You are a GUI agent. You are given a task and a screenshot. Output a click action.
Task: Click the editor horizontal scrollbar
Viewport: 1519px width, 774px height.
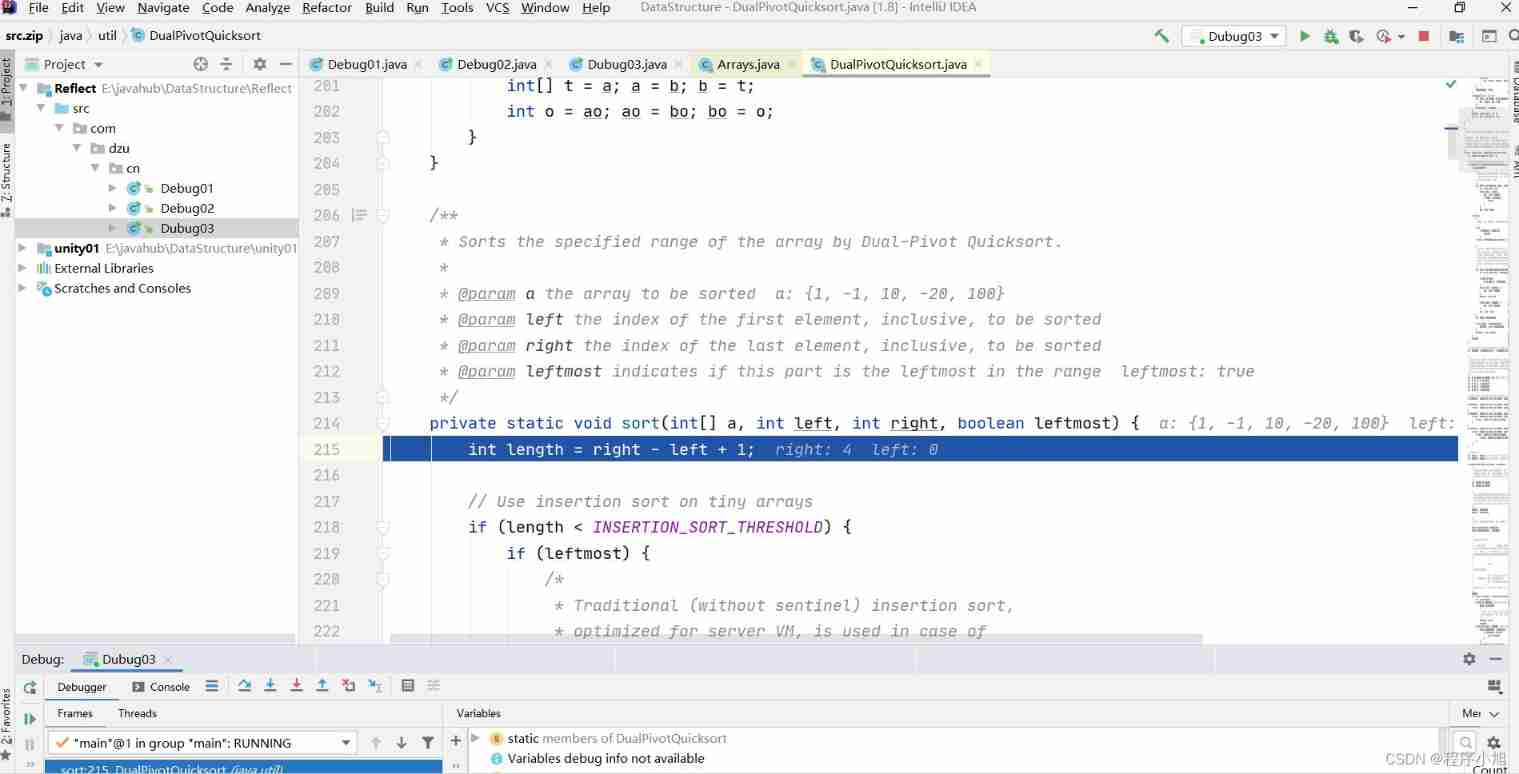click(x=796, y=638)
